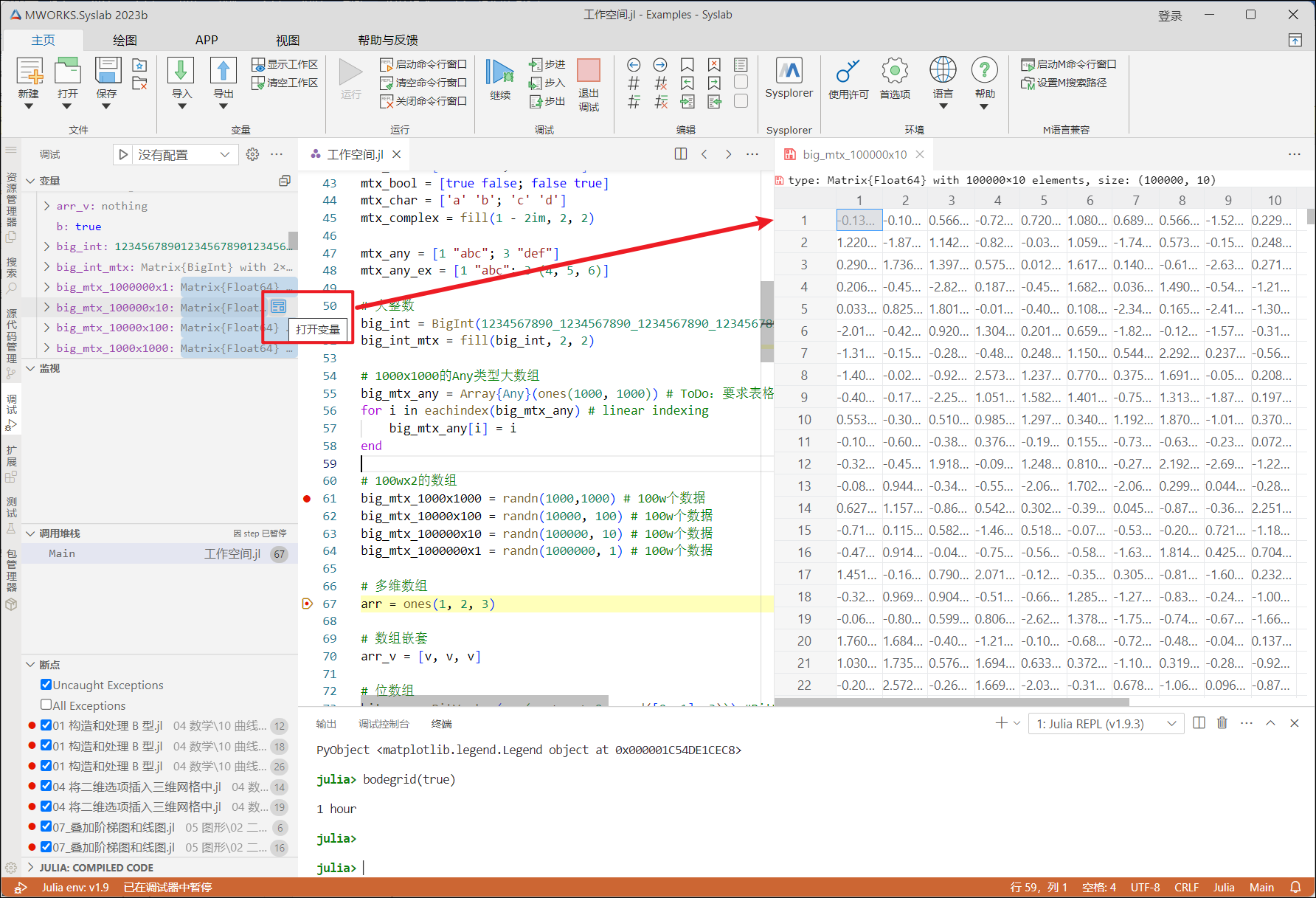Open the debug configuration gear icon
1316x898 pixels.
(252, 154)
